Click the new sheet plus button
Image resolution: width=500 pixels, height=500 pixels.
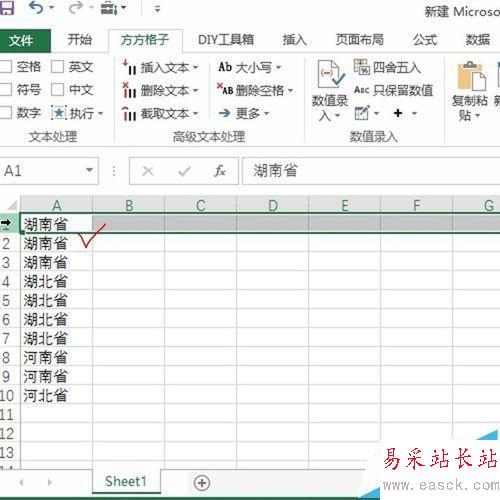(202, 482)
